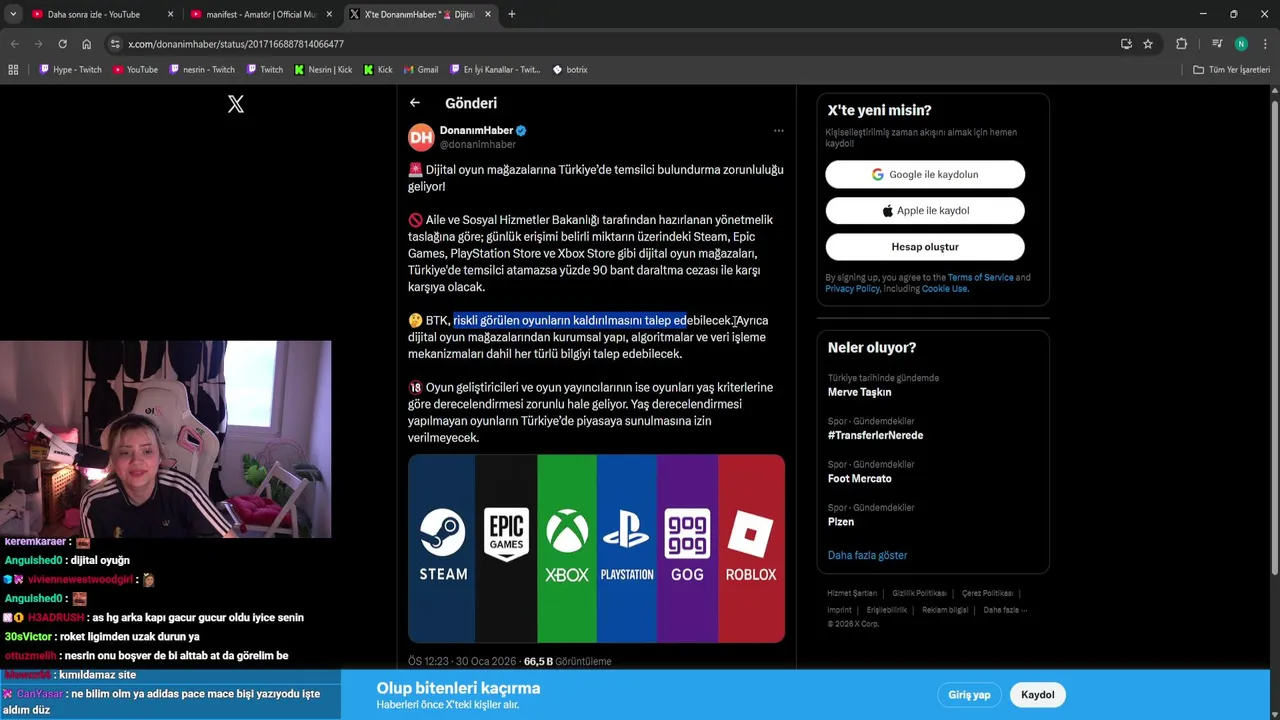Screen dimensions: 1280x720
Task: Open Gizlilik Politikası footer link
Action: pos(919,593)
